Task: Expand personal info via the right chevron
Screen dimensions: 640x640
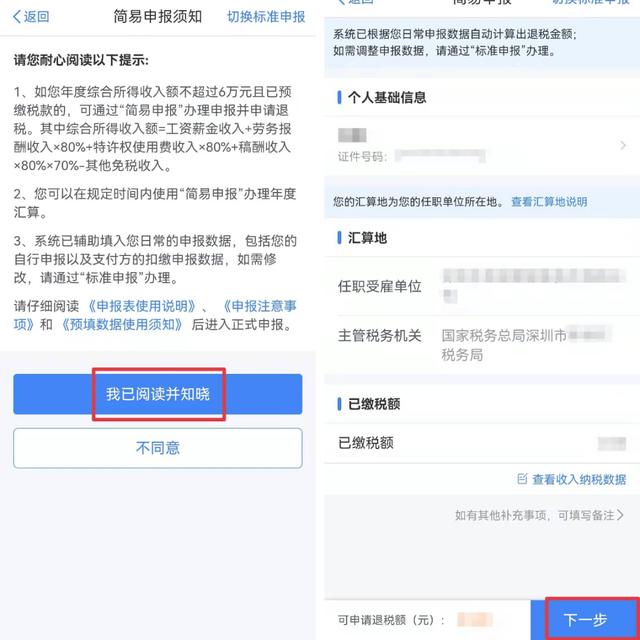Action: (x=623, y=145)
